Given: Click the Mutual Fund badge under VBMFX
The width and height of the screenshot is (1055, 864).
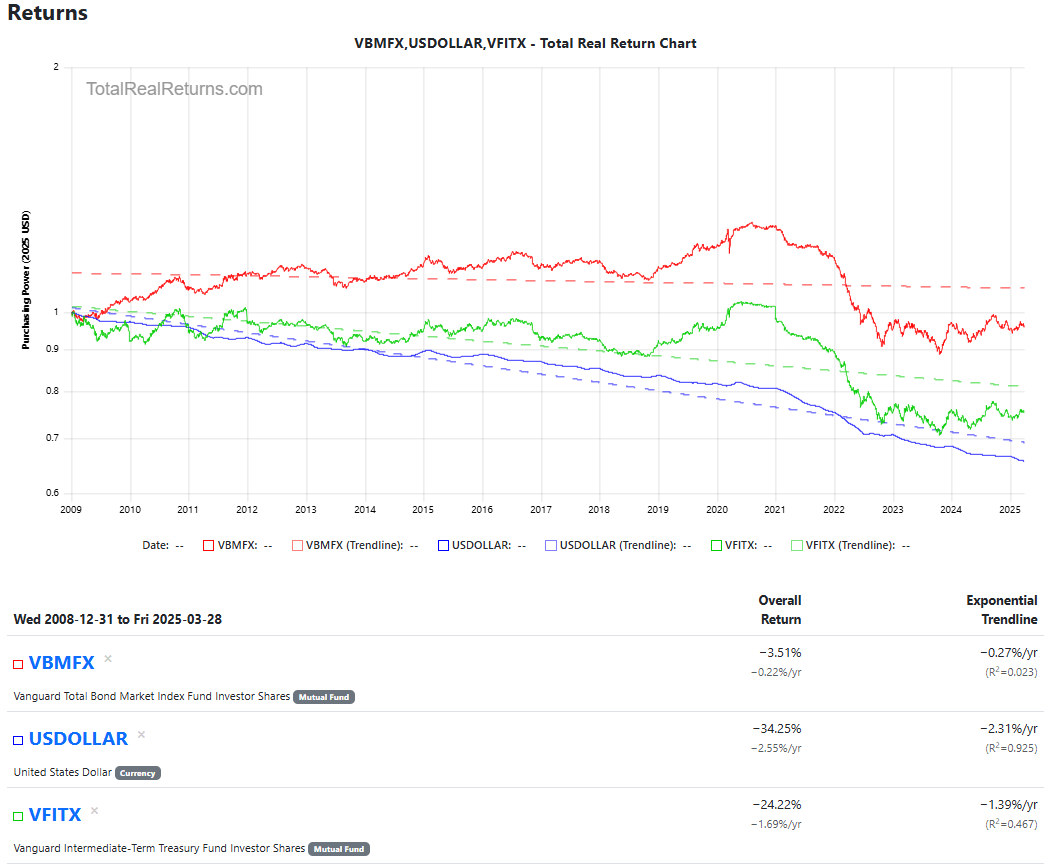Looking at the screenshot, I should [324, 697].
